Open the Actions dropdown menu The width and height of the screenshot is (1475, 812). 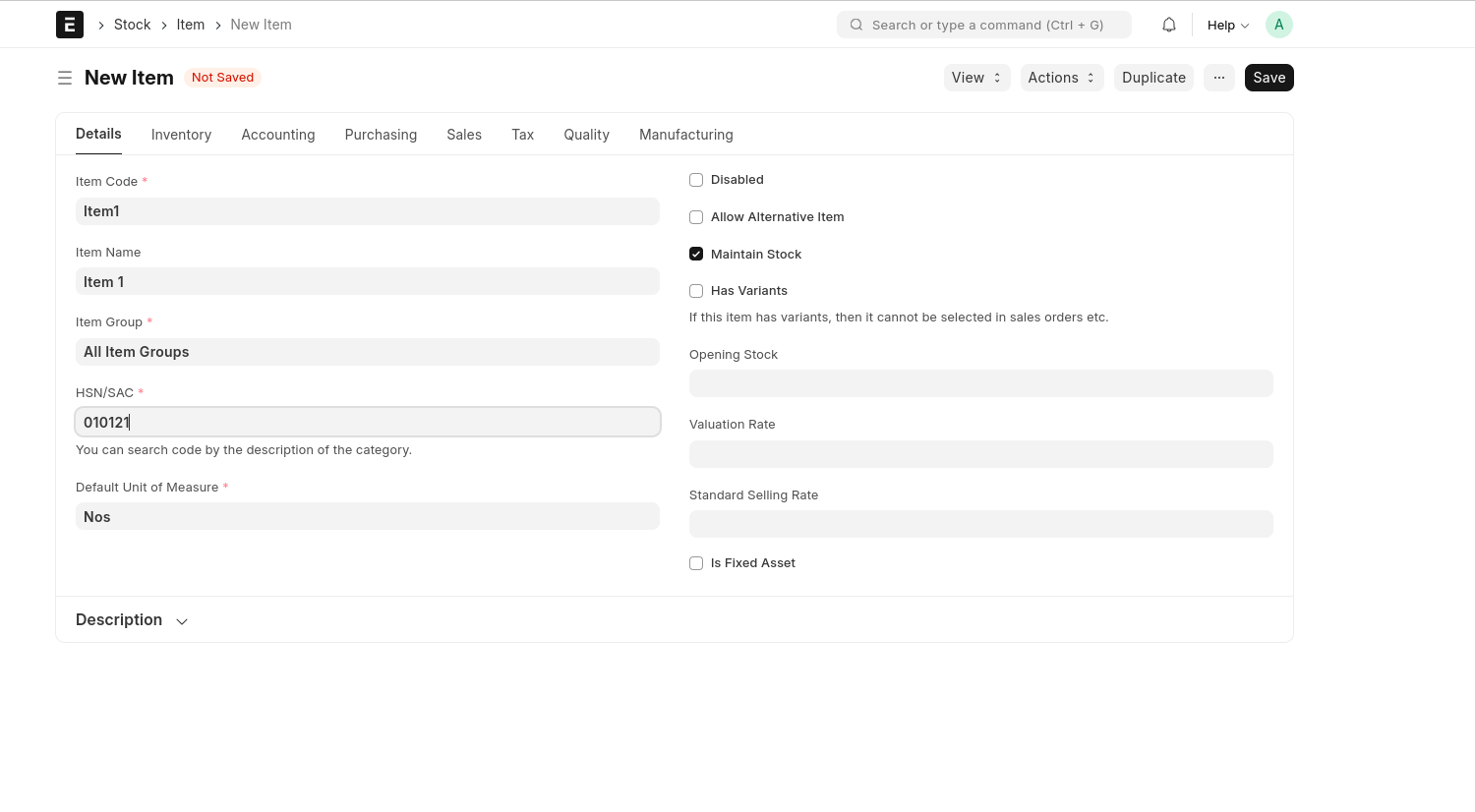1061,78
